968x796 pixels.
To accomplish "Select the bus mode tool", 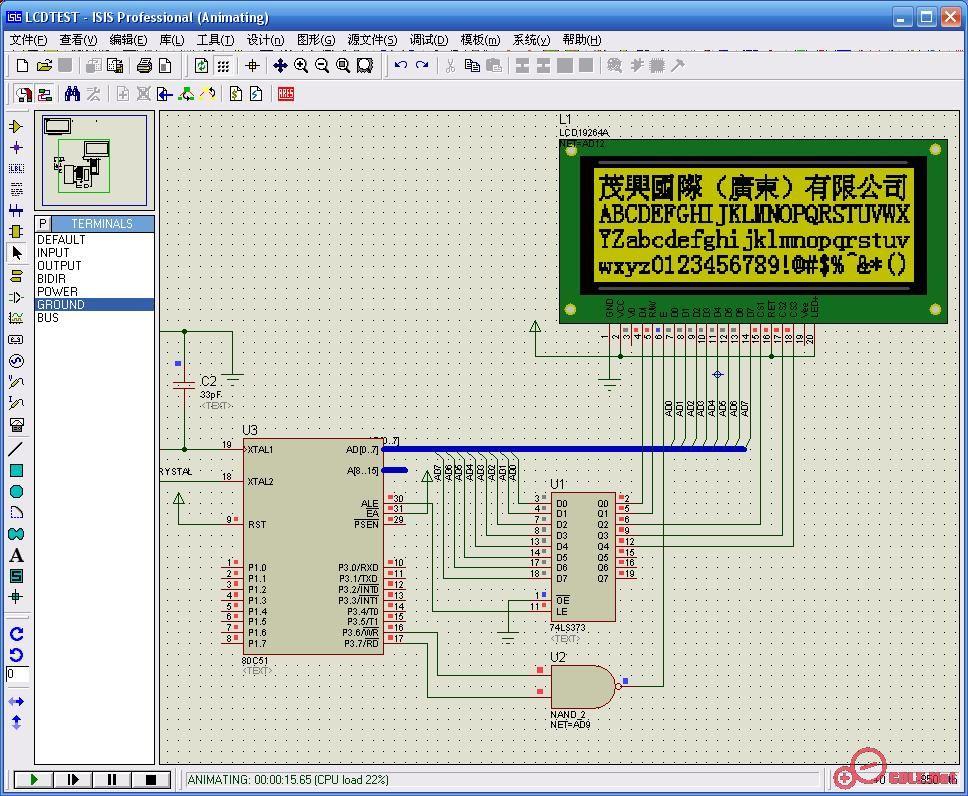I will point(17,211).
